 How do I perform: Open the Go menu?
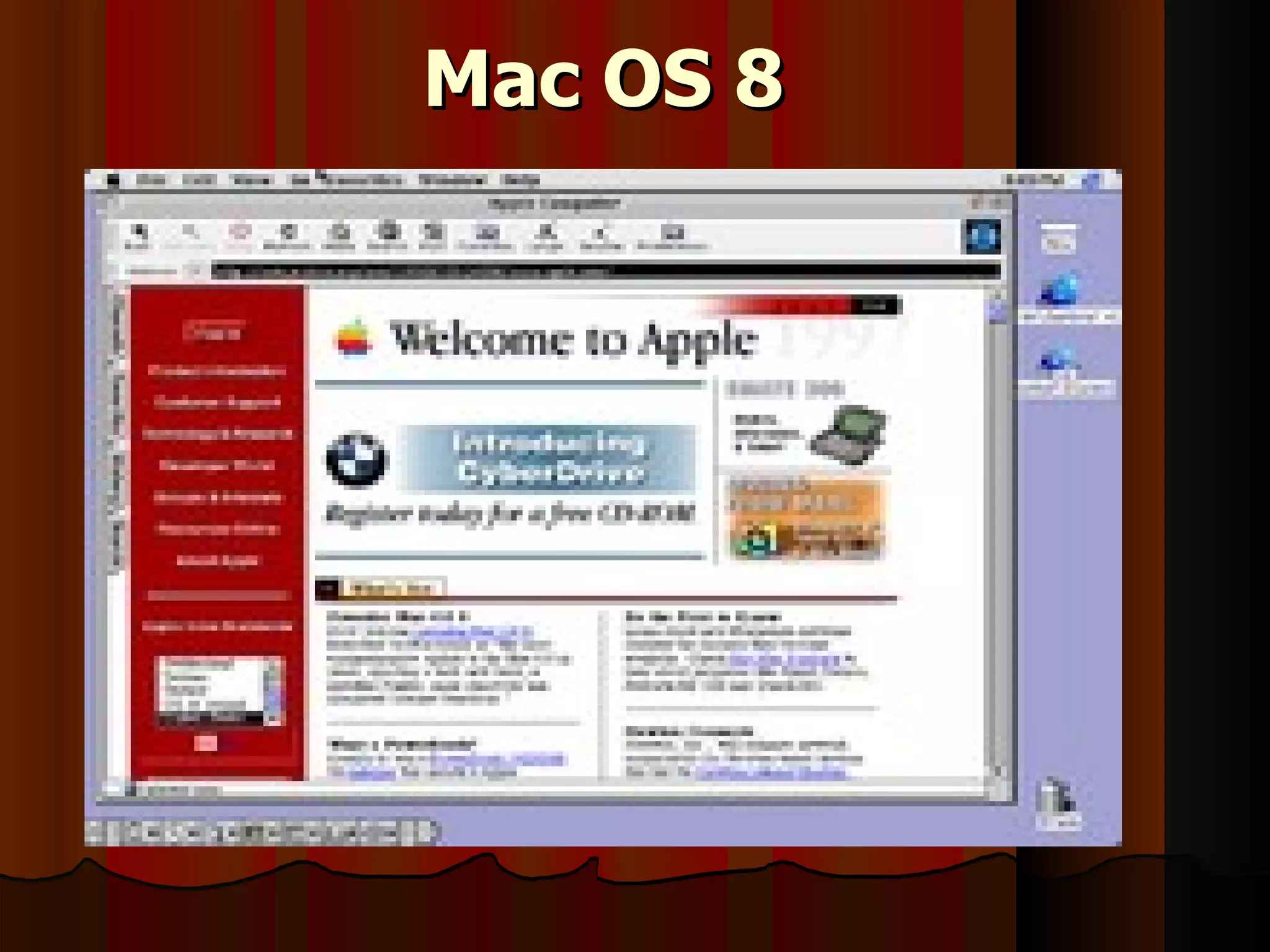pyautogui.click(x=300, y=180)
